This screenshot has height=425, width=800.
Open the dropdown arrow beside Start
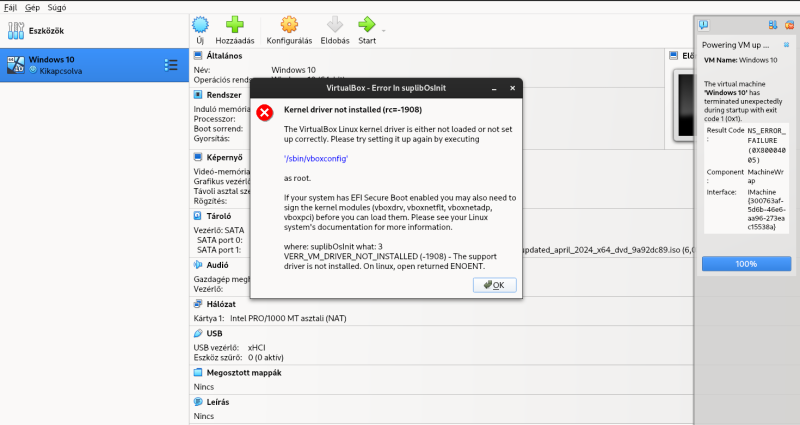point(384,31)
